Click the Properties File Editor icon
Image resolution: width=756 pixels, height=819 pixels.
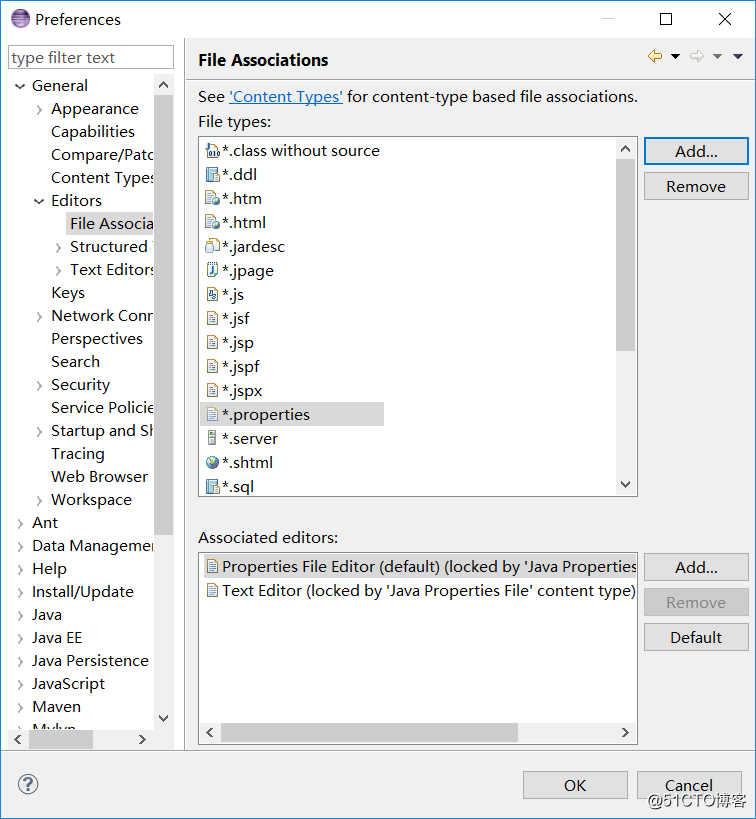[x=212, y=566]
